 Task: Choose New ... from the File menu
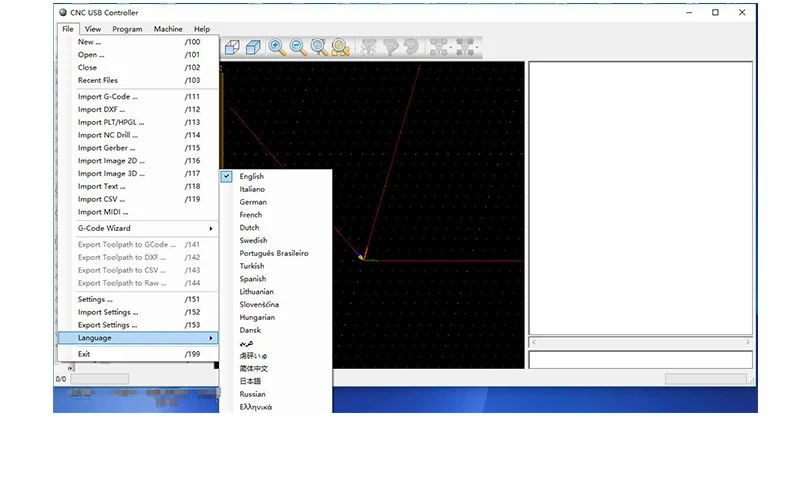(138, 42)
